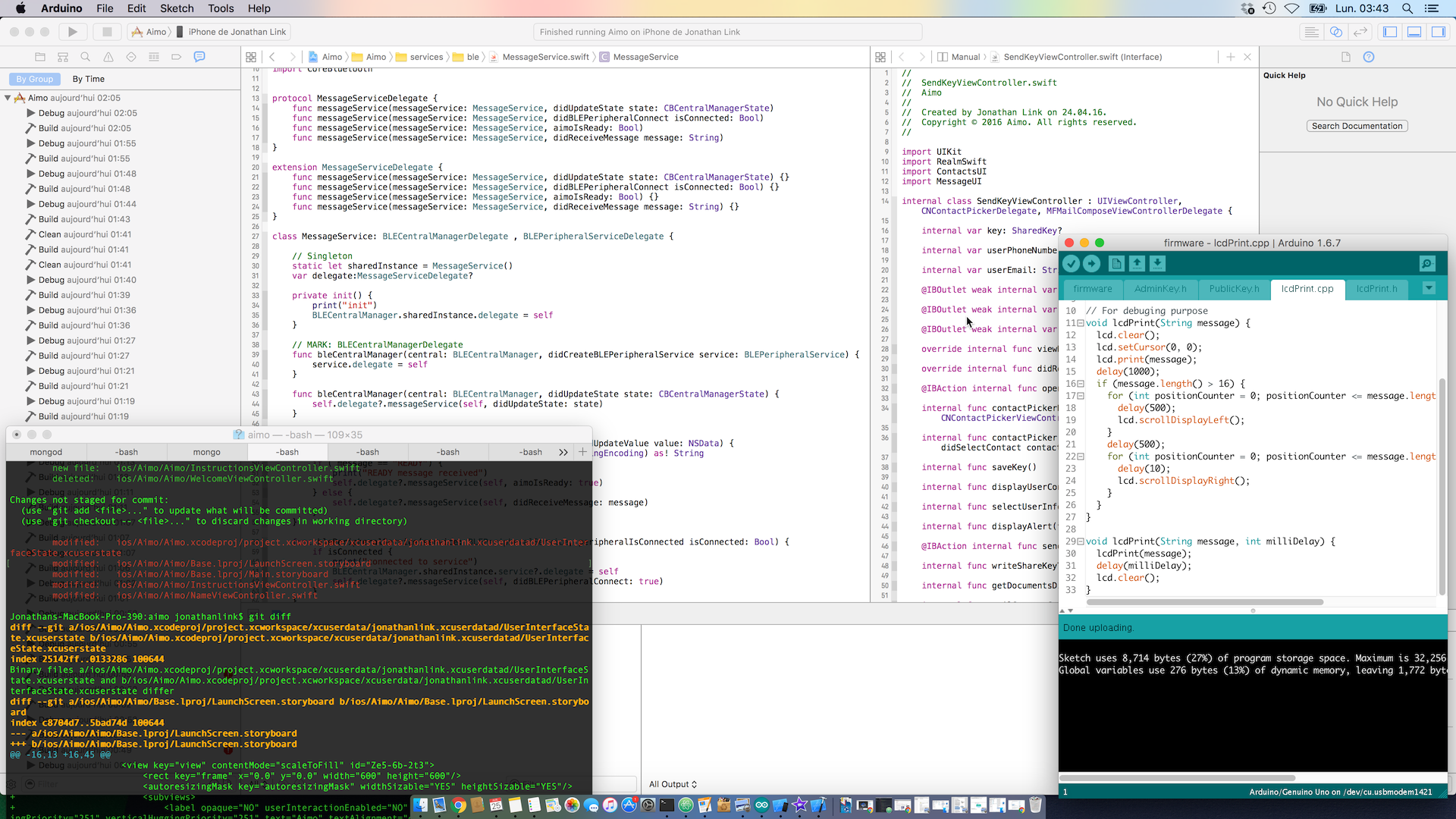The width and height of the screenshot is (1456, 819).
Task: Collapse the Aimo aujourd'hui 02:05 group
Action: click(8, 98)
